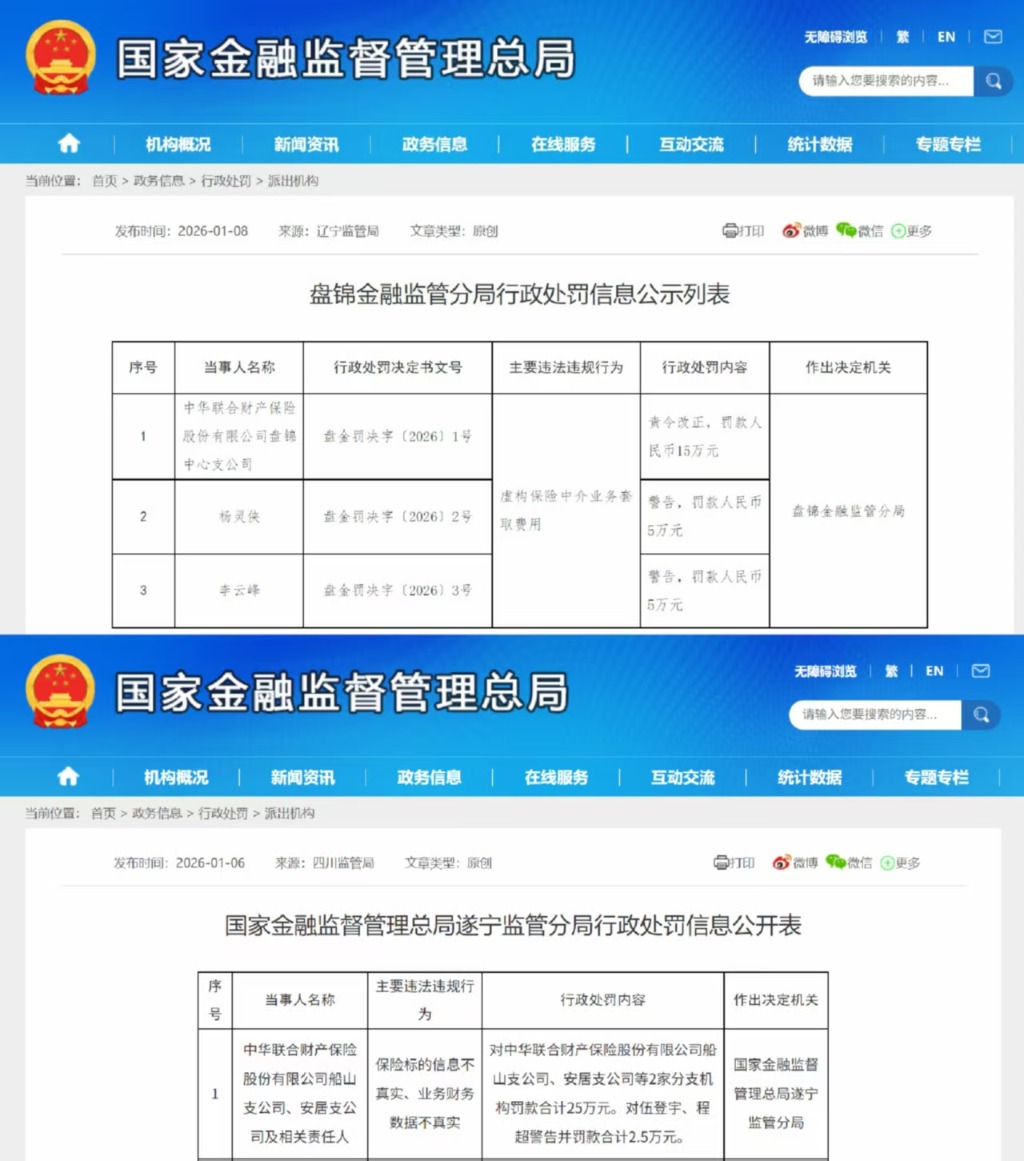This screenshot has width=1024, height=1161.
Task: Share the 2026-01-08 article to 微信
Action: coord(860,231)
